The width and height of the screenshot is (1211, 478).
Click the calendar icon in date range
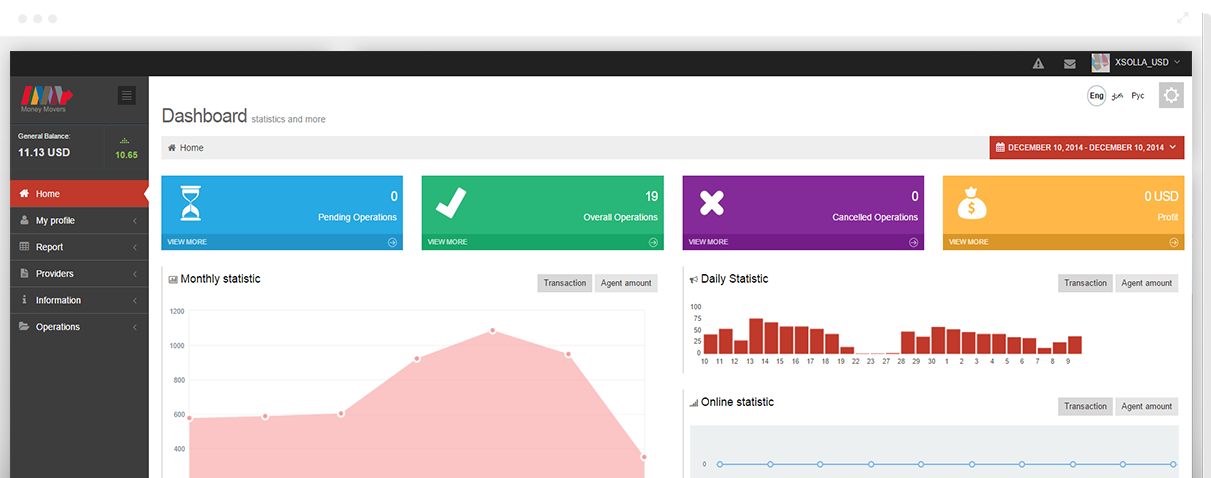click(x=1000, y=148)
